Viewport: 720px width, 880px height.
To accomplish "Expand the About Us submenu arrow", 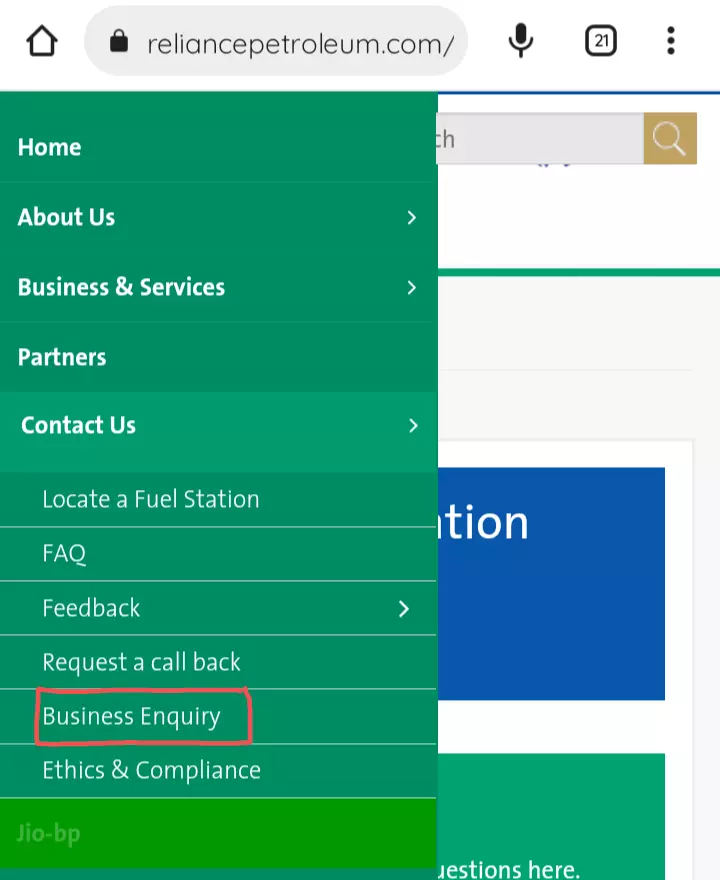I will pyautogui.click(x=412, y=217).
